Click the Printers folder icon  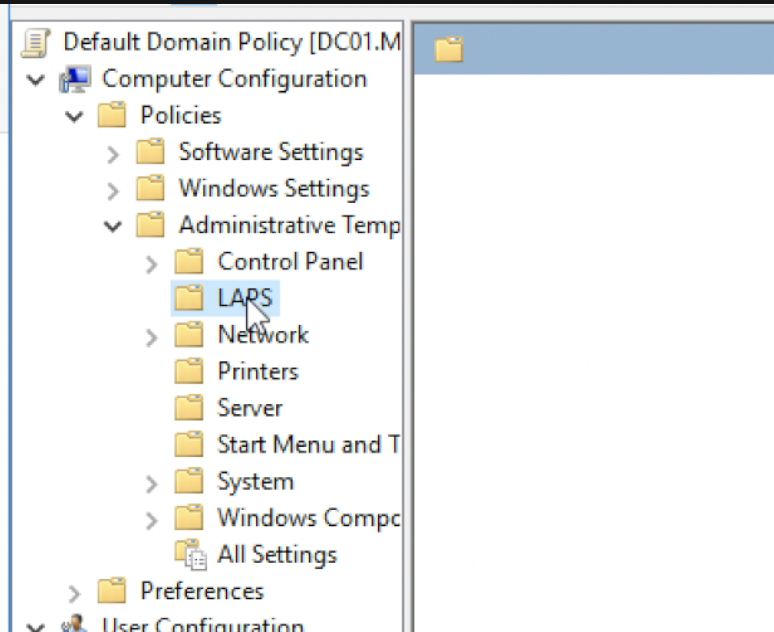188,371
